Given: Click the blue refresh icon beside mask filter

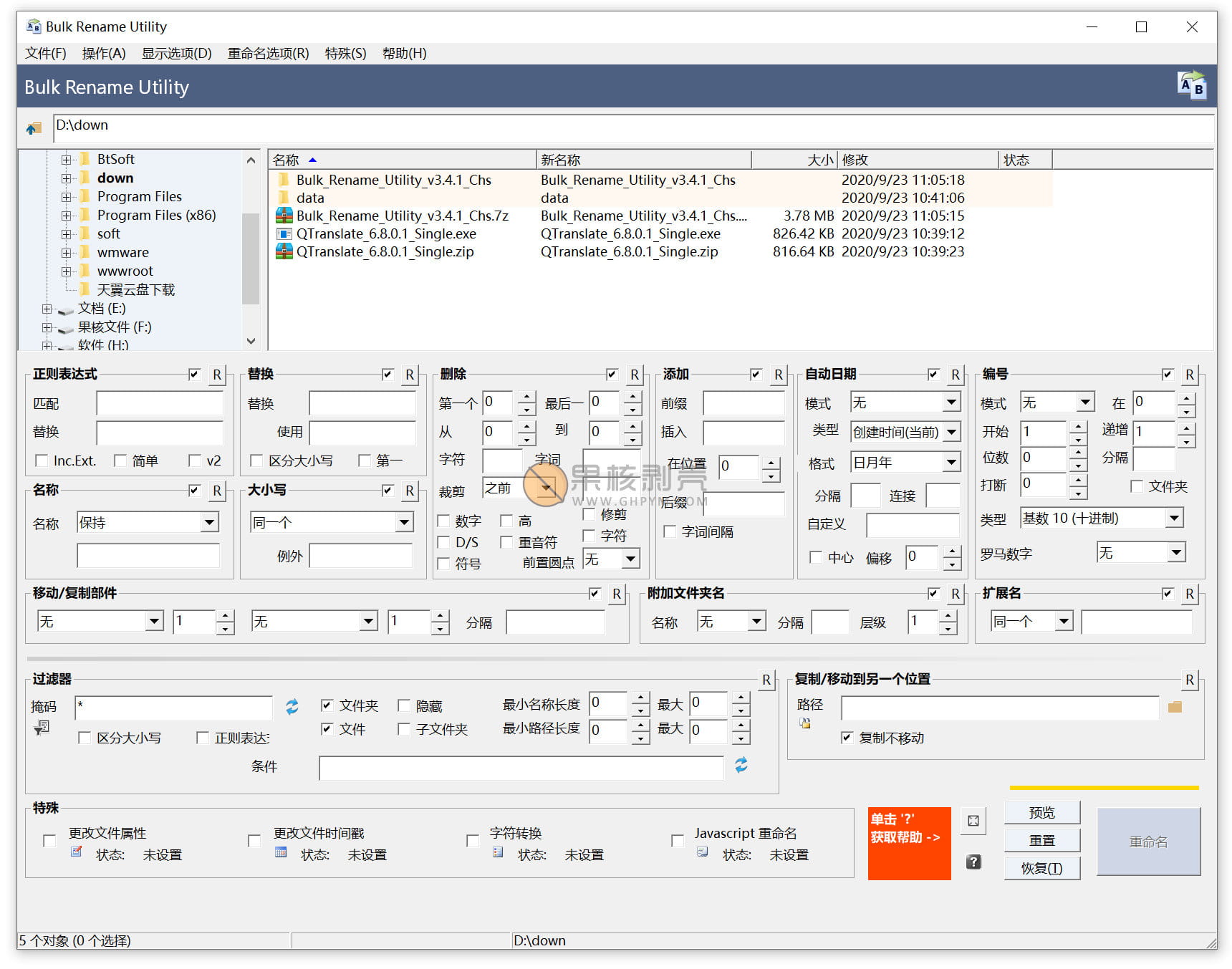Looking at the screenshot, I should pos(292,708).
